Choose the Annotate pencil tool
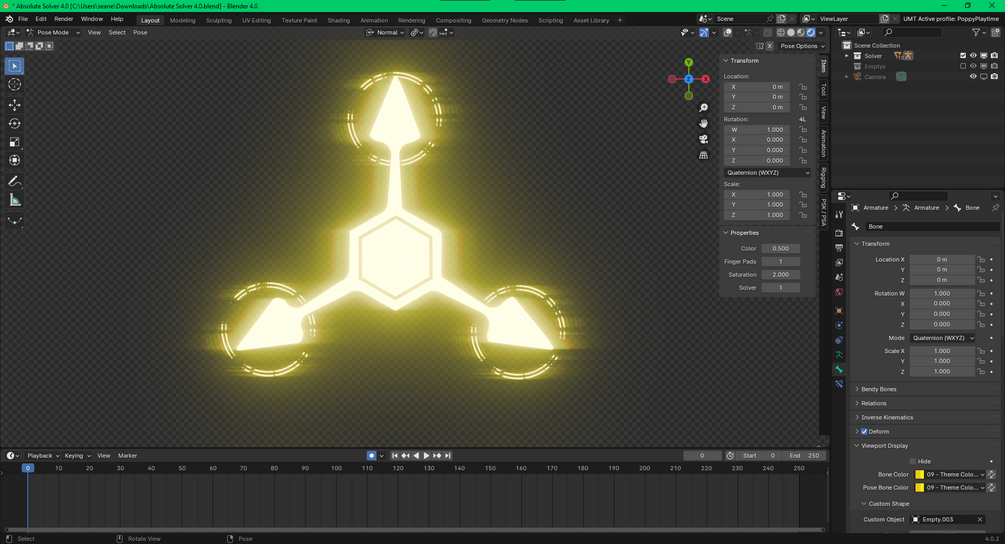Viewport: 1005px width, 544px height. tap(15, 182)
